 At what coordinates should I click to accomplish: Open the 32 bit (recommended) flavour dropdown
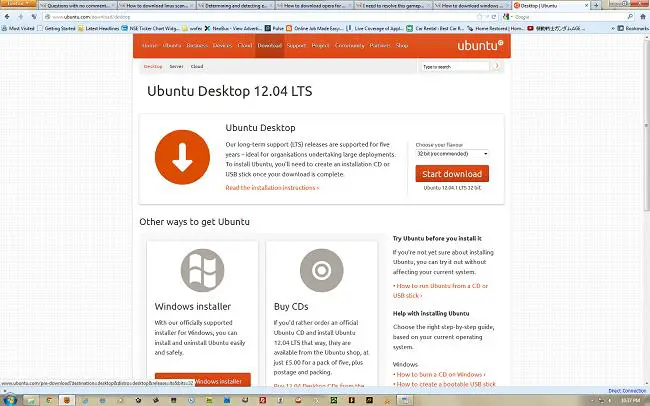pos(452,154)
